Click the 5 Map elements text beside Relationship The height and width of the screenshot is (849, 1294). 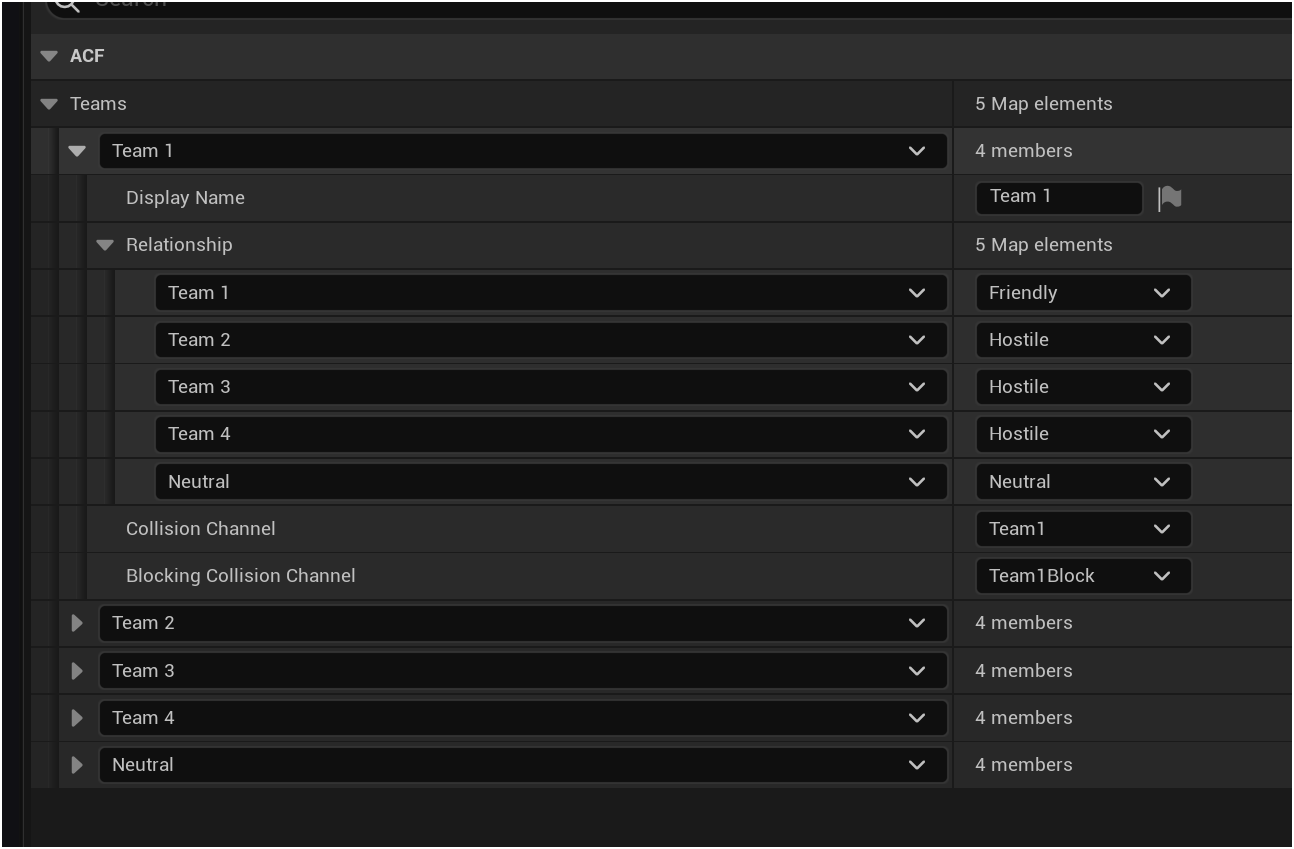point(1044,245)
